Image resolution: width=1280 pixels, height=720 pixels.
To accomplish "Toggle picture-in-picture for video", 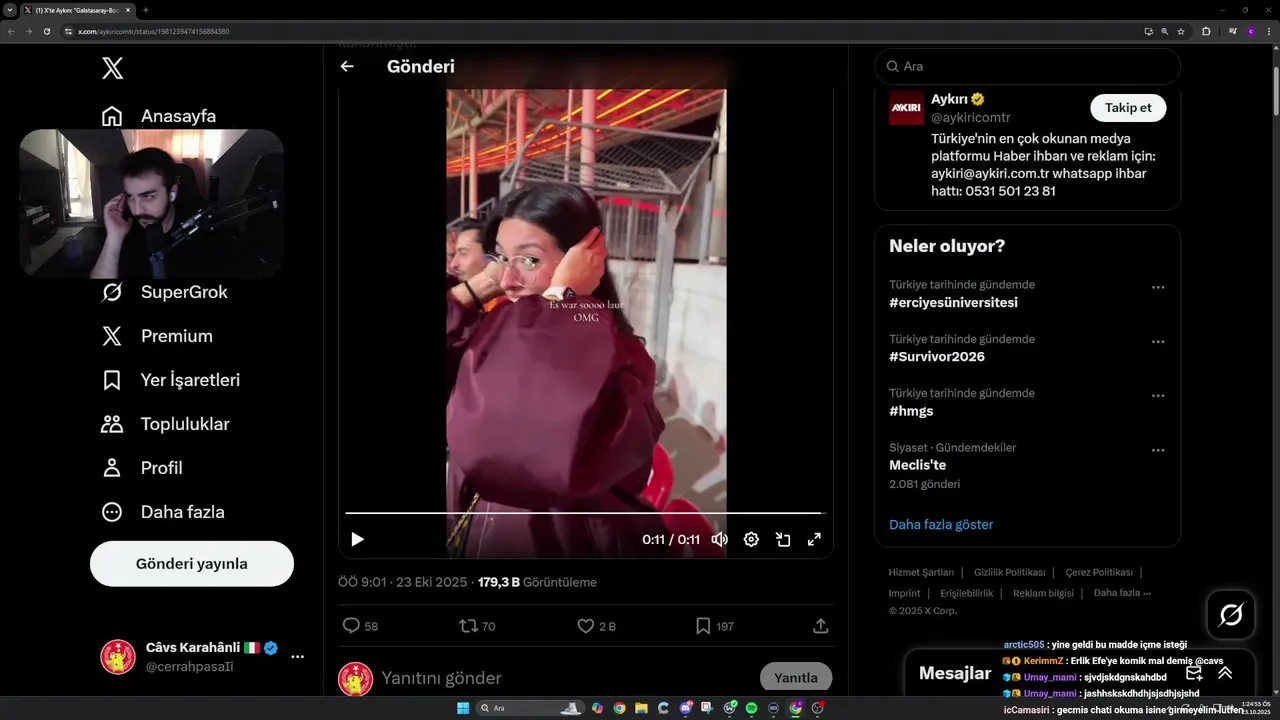I will coord(783,540).
